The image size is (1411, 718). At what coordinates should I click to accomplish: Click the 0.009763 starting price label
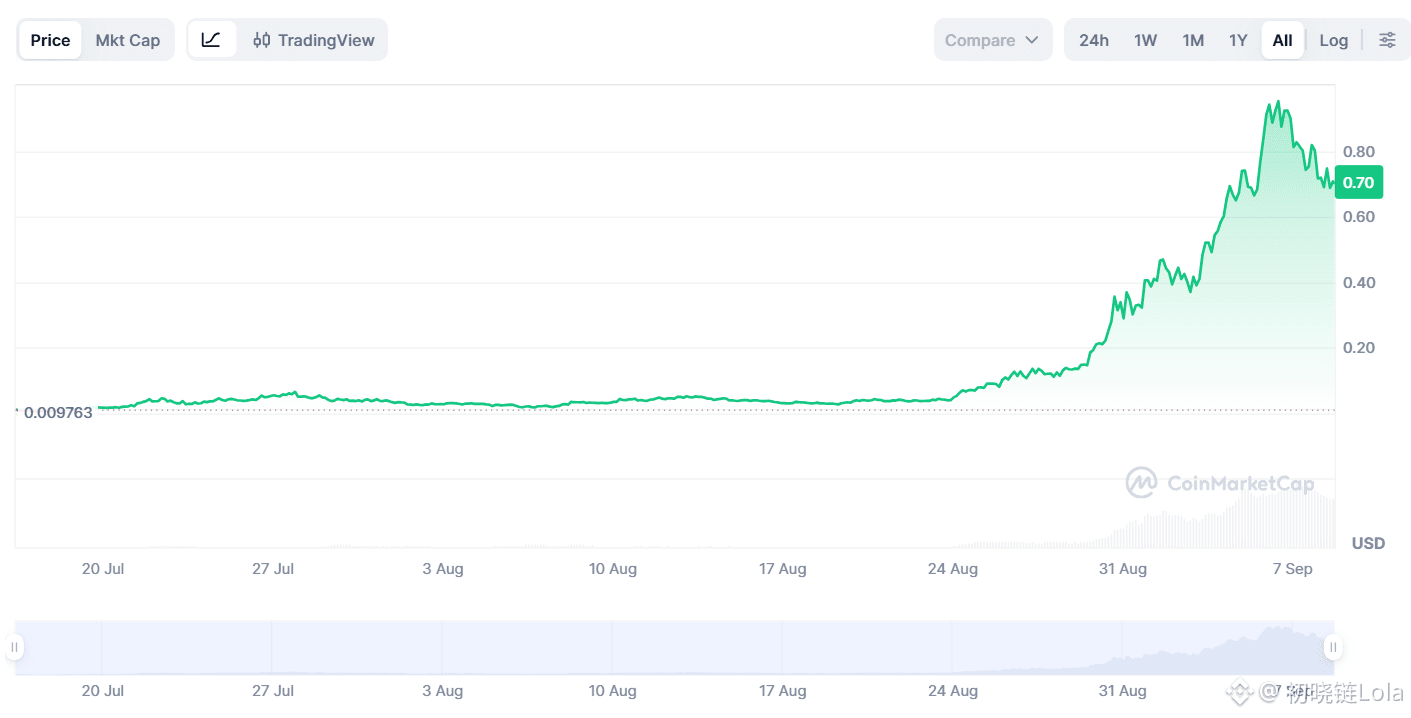coord(58,412)
